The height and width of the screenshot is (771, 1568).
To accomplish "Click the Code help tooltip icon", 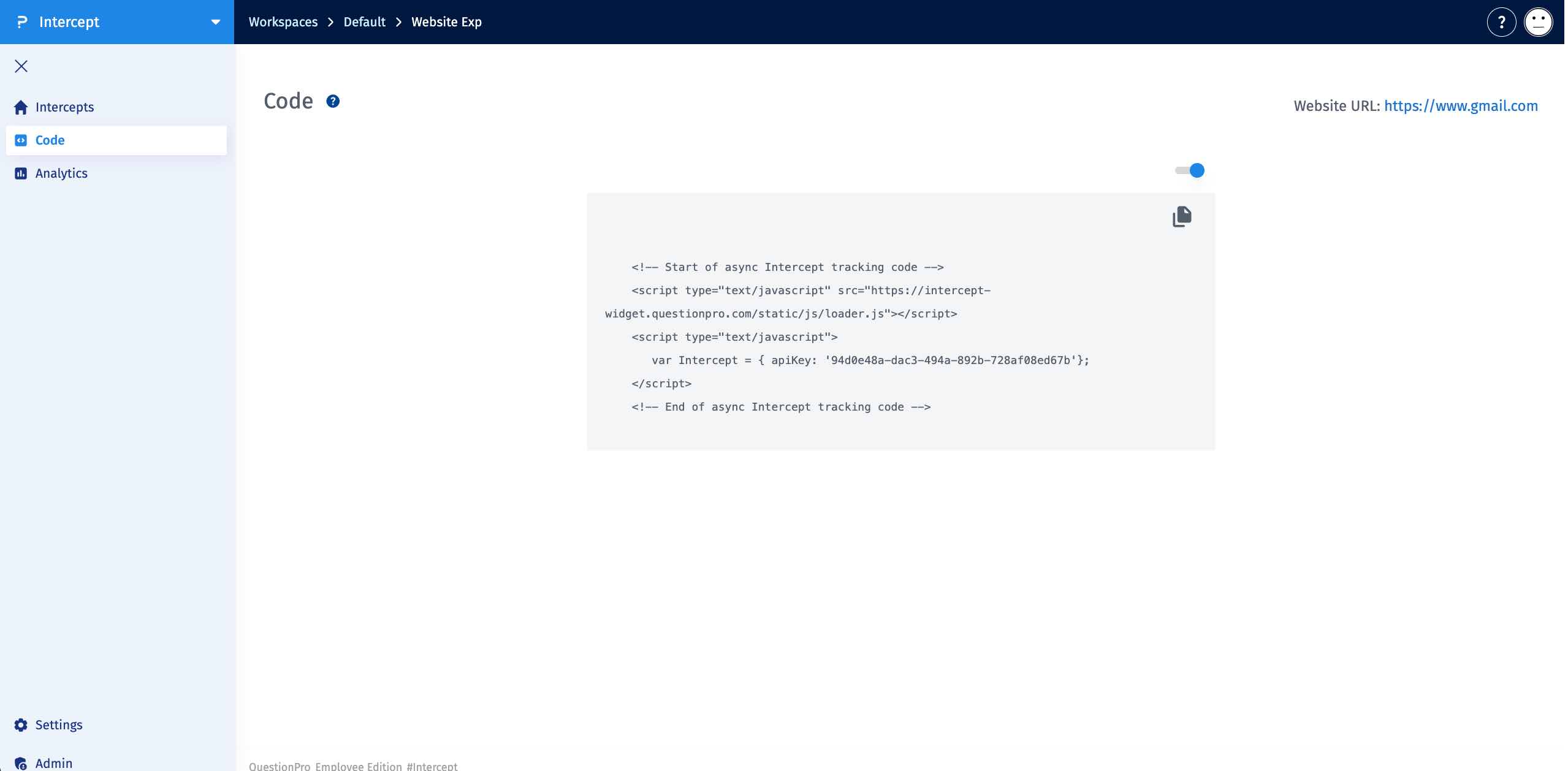I will point(333,101).
